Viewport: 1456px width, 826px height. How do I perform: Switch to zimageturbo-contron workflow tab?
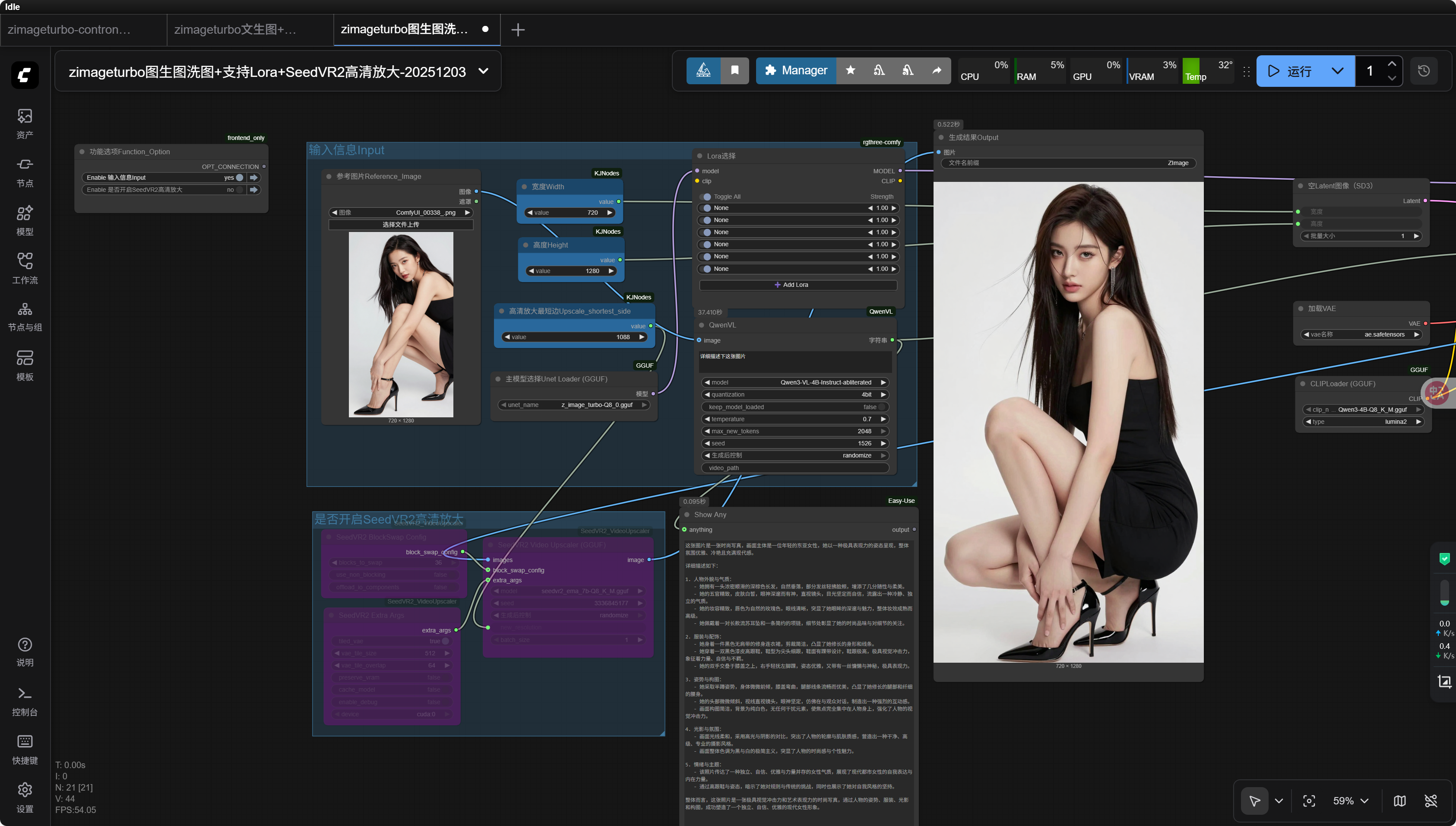tap(69, 29)
